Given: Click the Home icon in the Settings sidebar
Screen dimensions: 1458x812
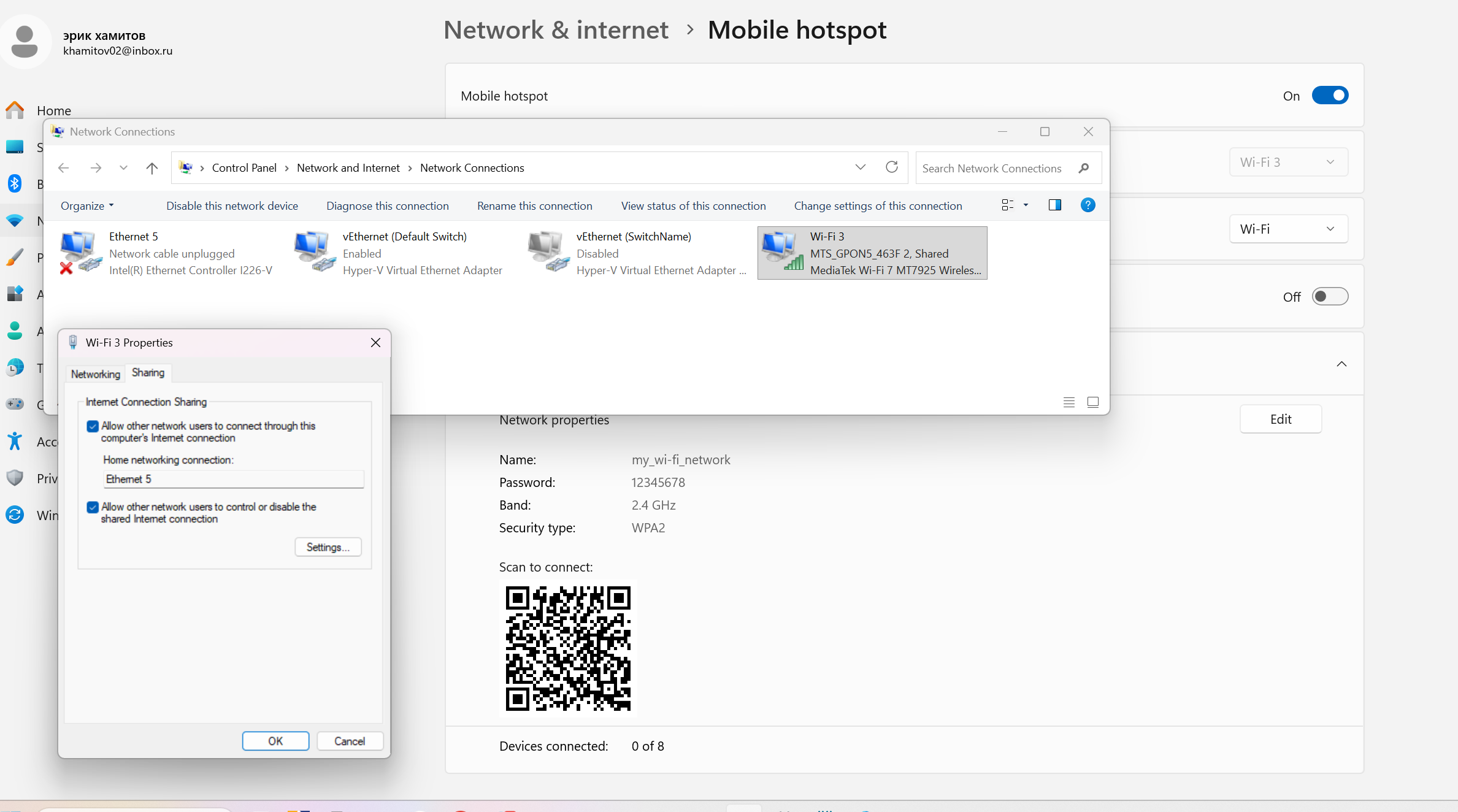Looking at the screenshot, I should (x=15, y=110).
